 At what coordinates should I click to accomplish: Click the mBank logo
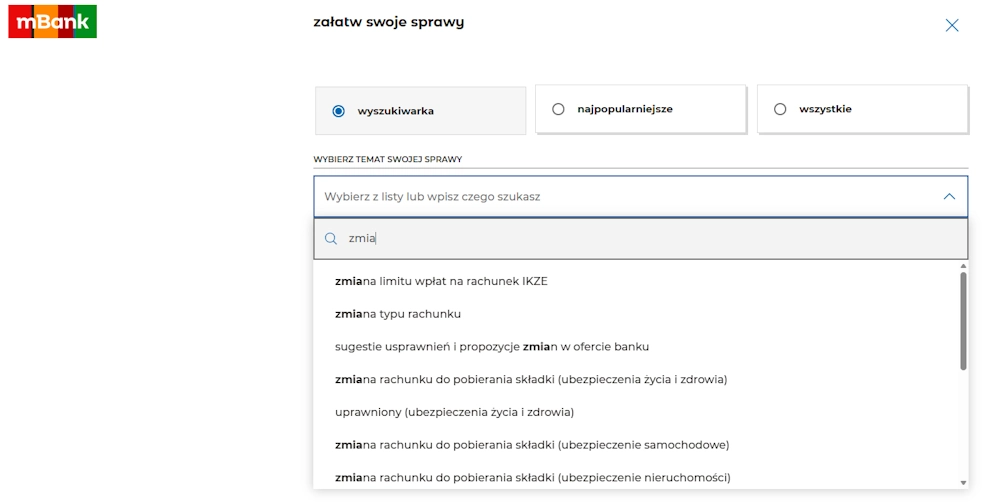52,21
